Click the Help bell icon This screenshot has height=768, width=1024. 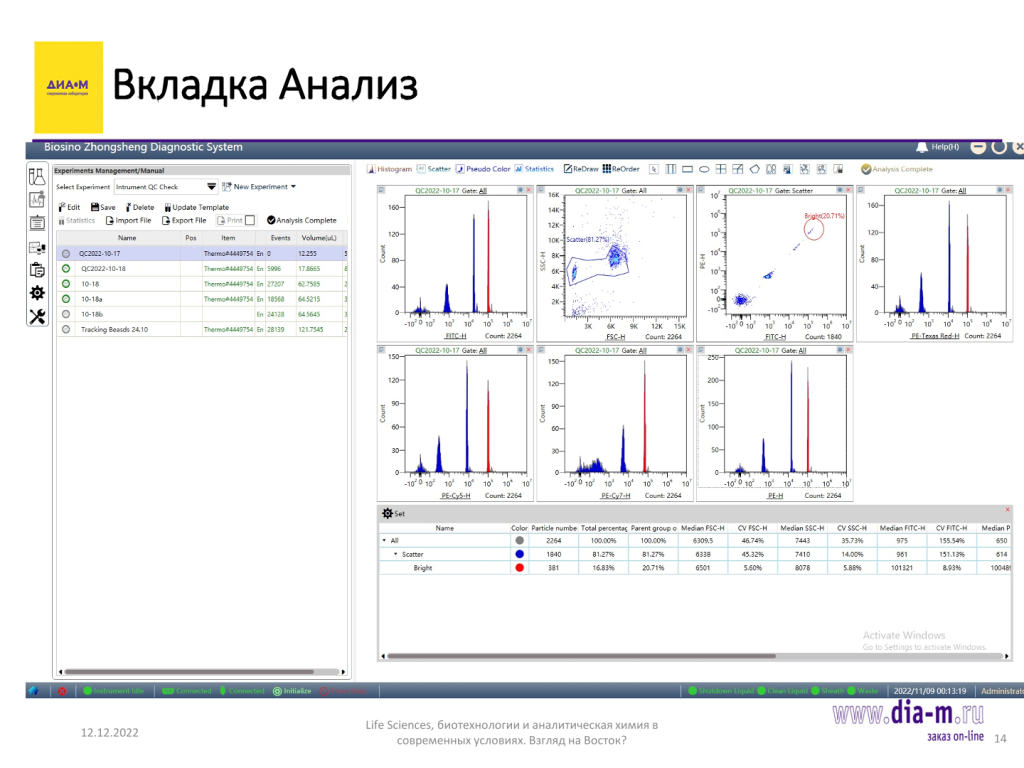pyautogui.click(x=921, y=147)
